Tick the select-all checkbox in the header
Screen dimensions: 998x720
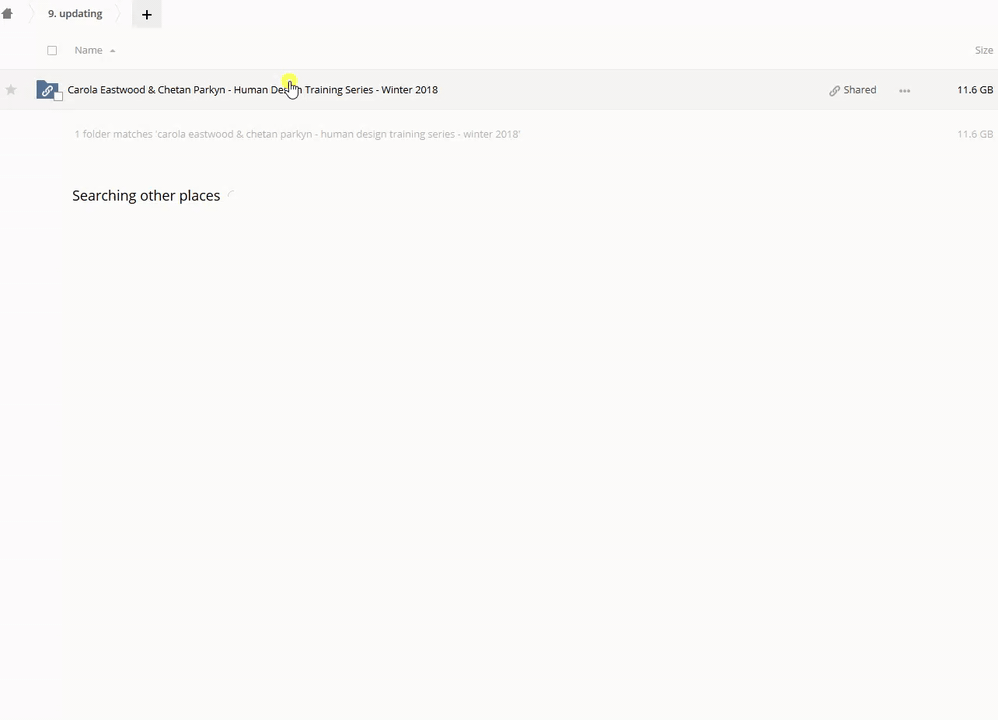(x=52, y=50)
